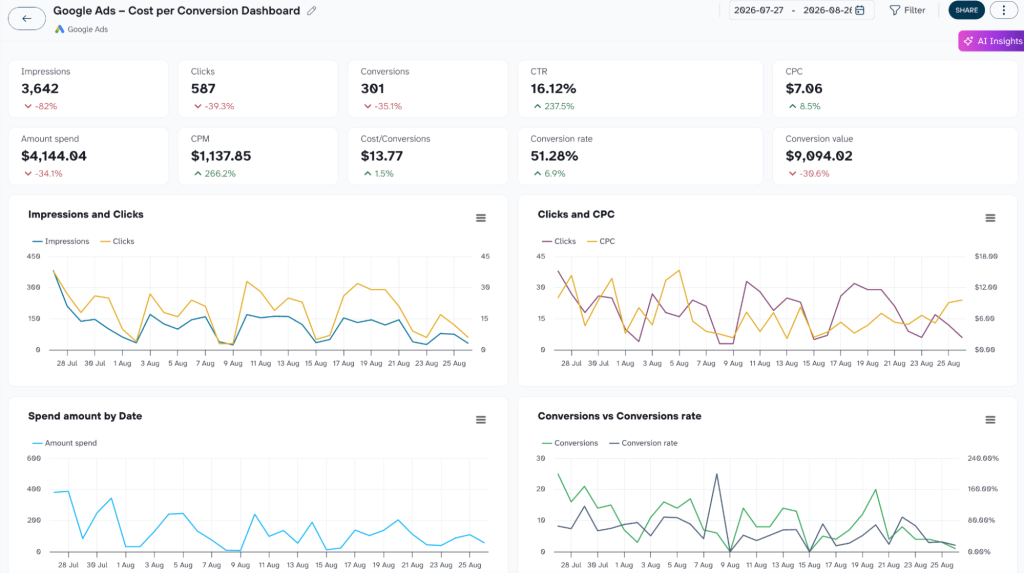Select the Clicks 587 card
The height and width of the screenshot is (573, 1024).
[258, 89]
